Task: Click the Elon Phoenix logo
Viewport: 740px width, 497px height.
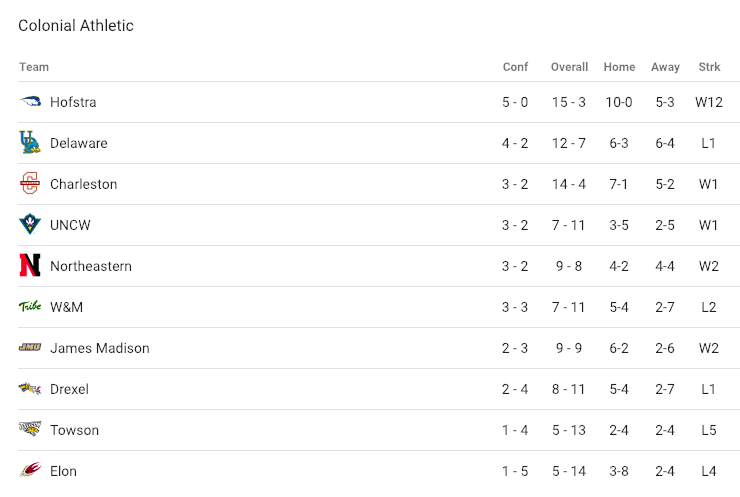Action: point(30,471)
